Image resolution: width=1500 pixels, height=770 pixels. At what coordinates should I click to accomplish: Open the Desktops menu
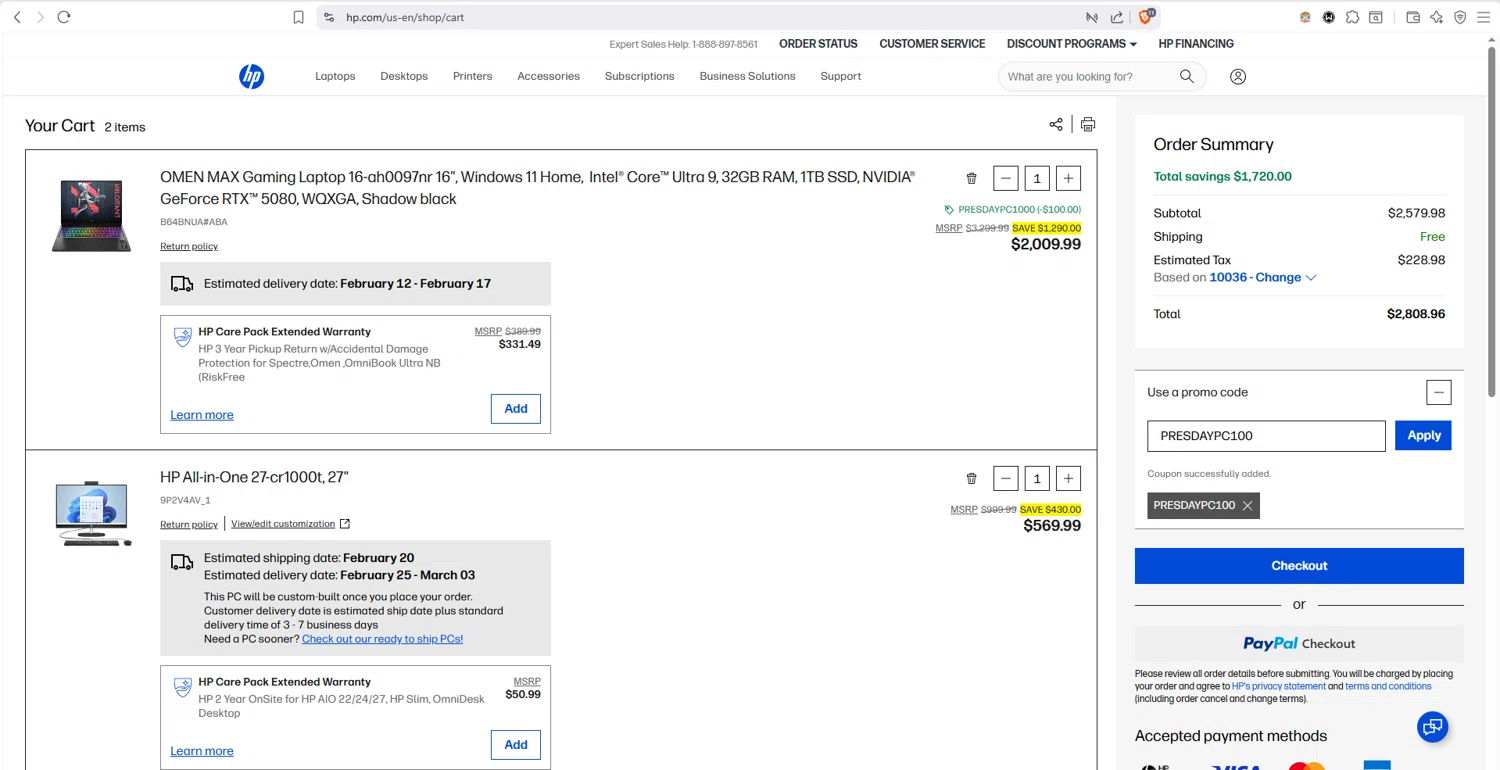click(404, 76)
